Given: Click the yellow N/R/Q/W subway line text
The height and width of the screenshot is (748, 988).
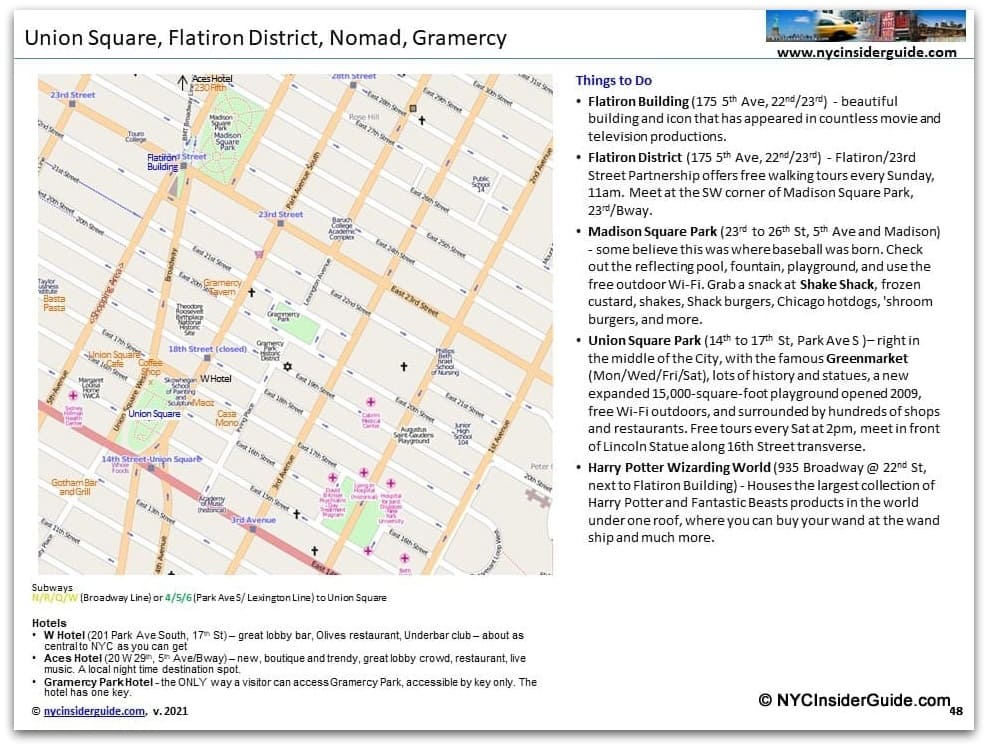Looking at the screenshot, I should coord(55,597).
